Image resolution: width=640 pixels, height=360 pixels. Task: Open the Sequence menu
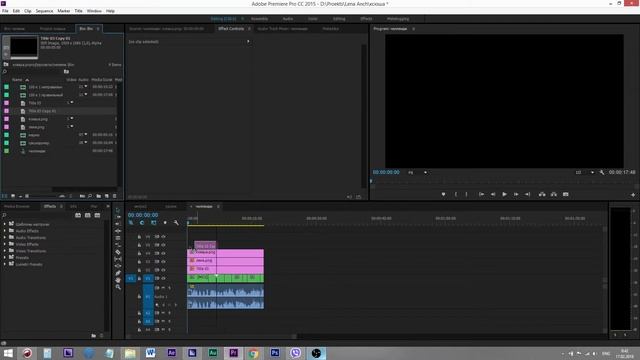(x=44, y=11)
